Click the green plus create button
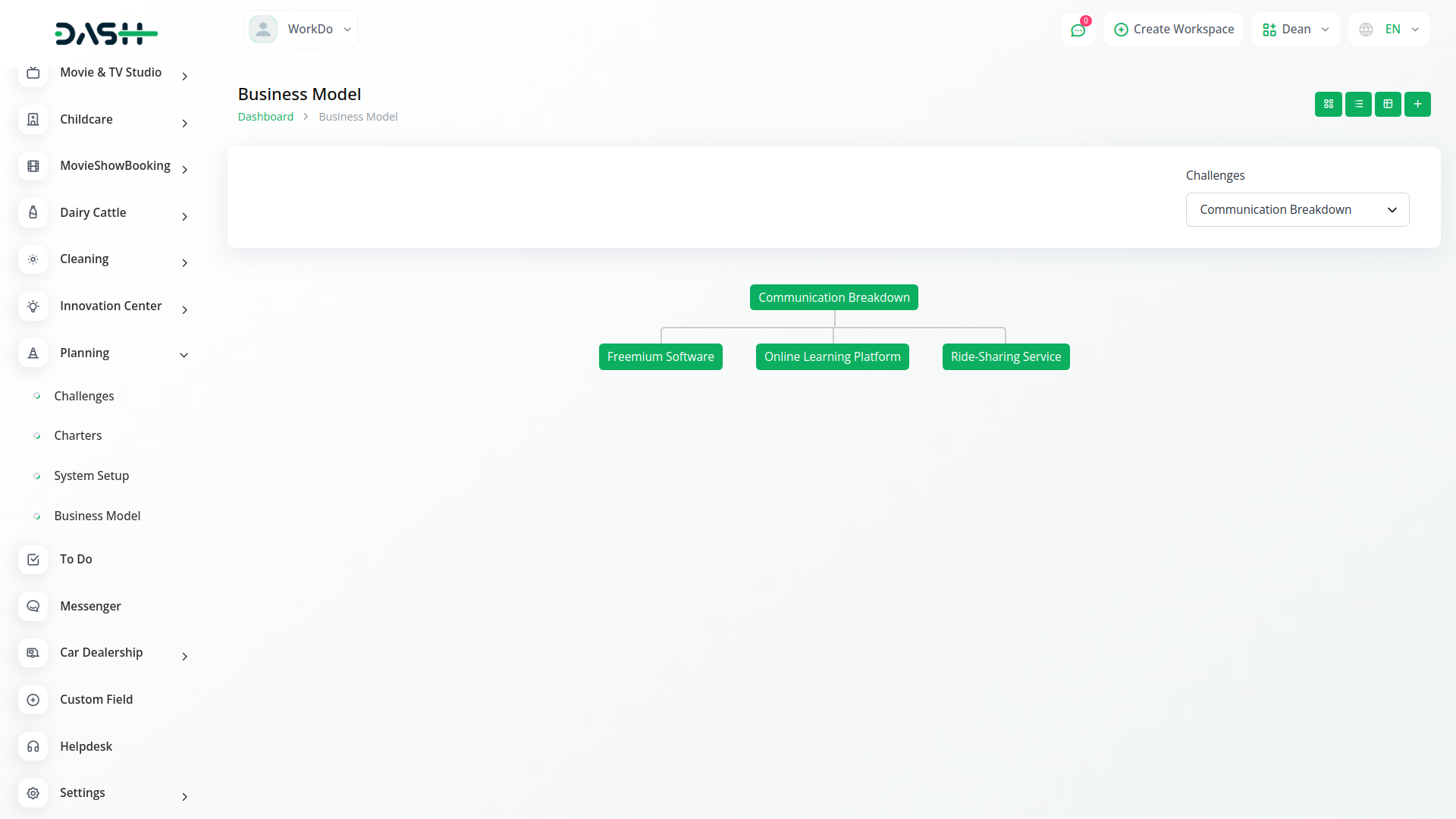 (x=1417, y=104)
